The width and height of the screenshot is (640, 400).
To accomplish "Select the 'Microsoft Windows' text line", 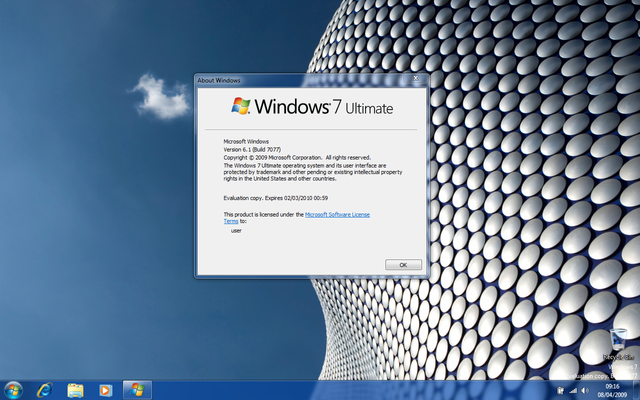I will coord(246,141).
